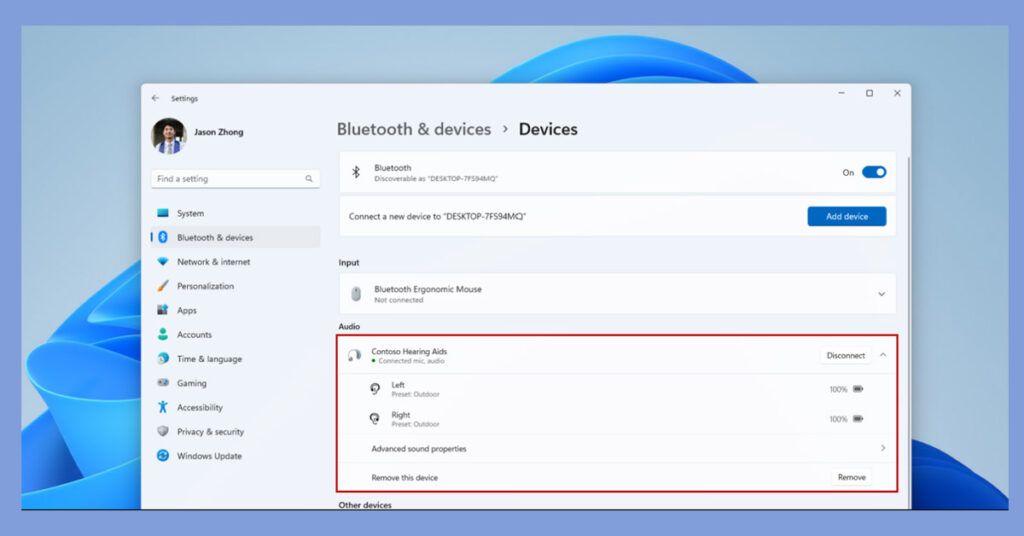This screenshot has height=536, width=1024.
Task: Open Advanced sound properties
Action: pos(617,449)
